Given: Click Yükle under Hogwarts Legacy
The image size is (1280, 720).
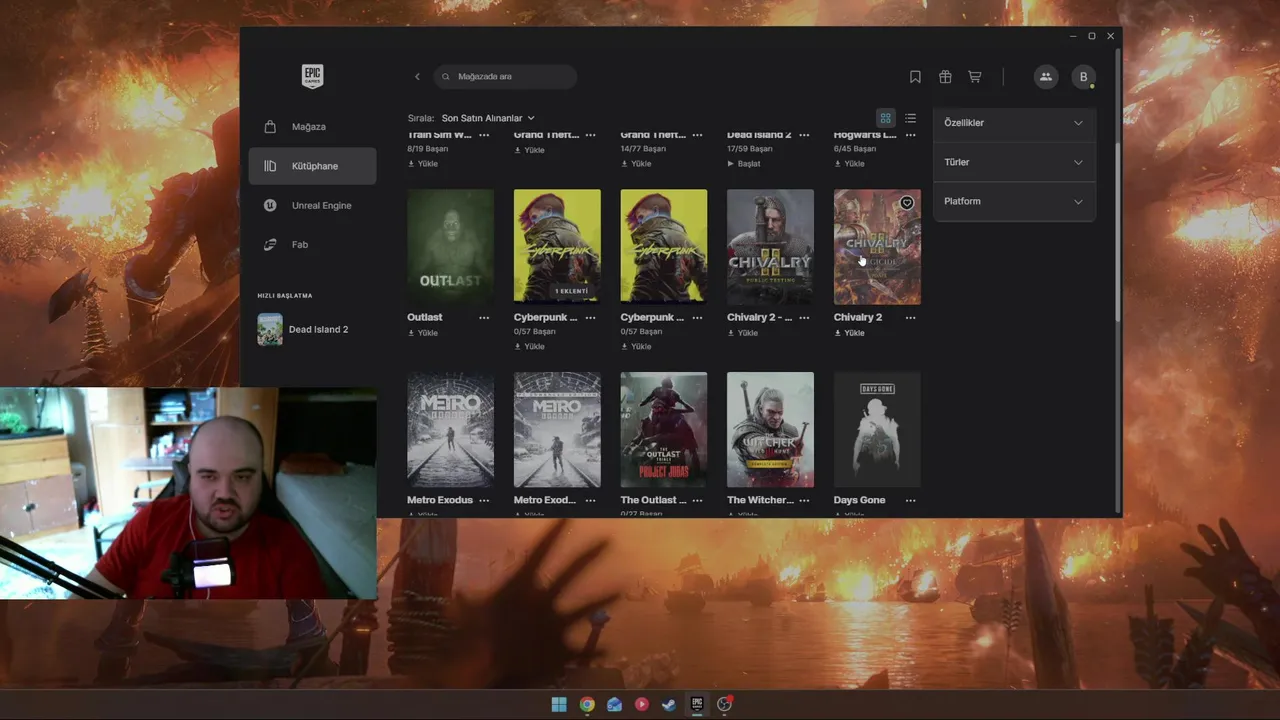Looking at the screenshot, I should (x=849, y=164).
